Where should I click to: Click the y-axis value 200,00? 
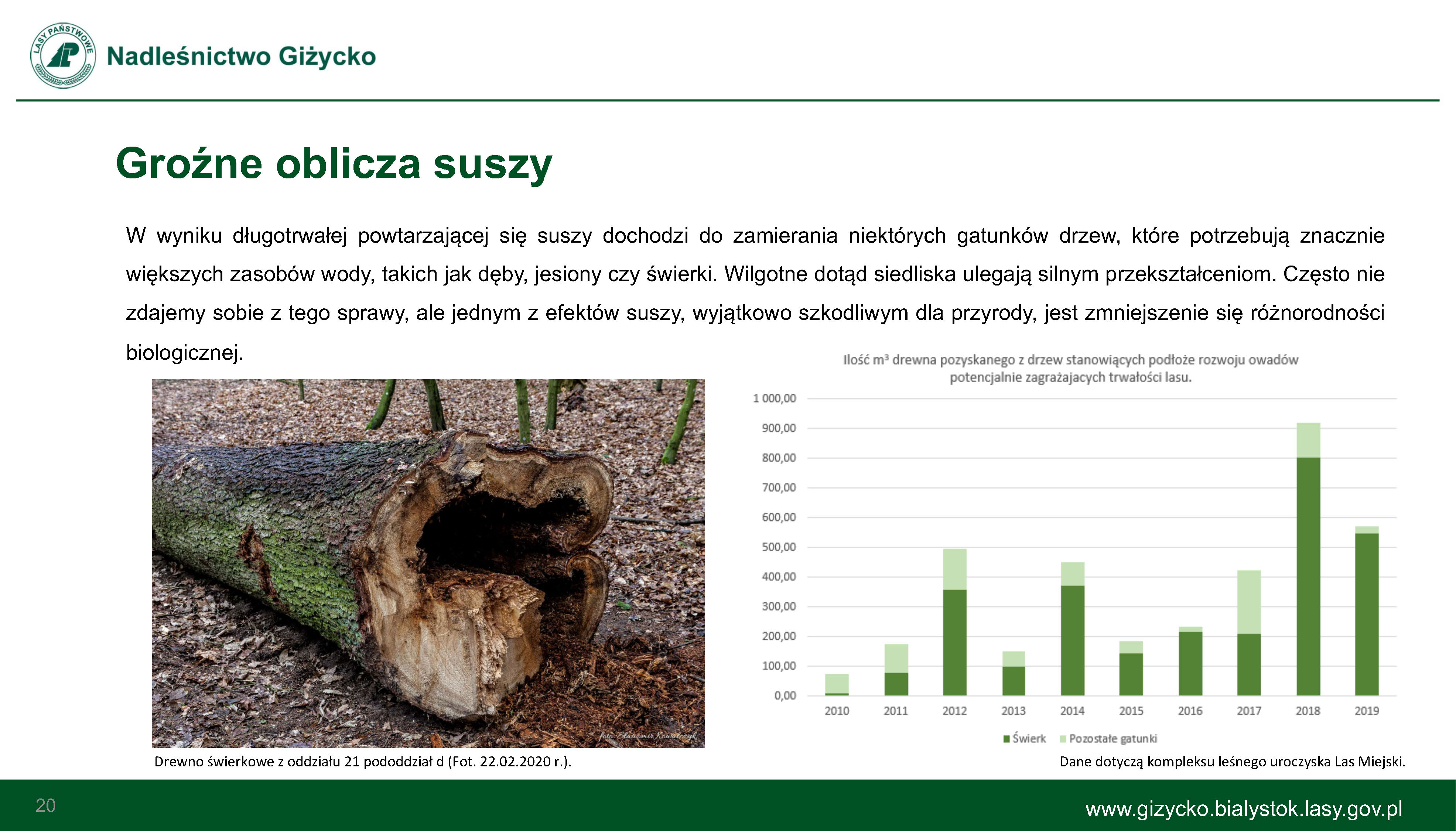point(779,636)
